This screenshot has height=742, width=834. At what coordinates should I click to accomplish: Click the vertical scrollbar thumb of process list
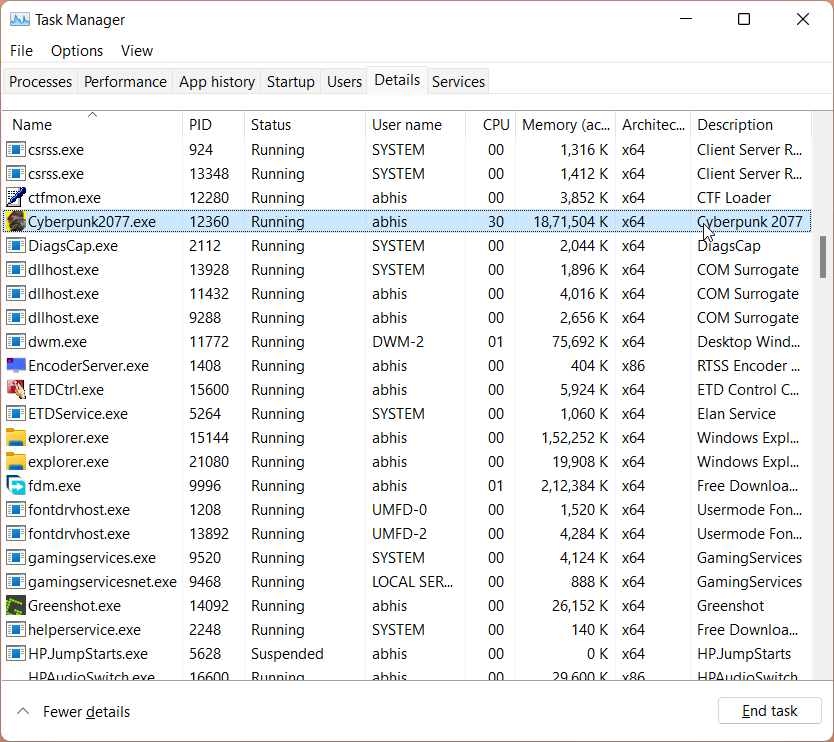tap(823, 257)
